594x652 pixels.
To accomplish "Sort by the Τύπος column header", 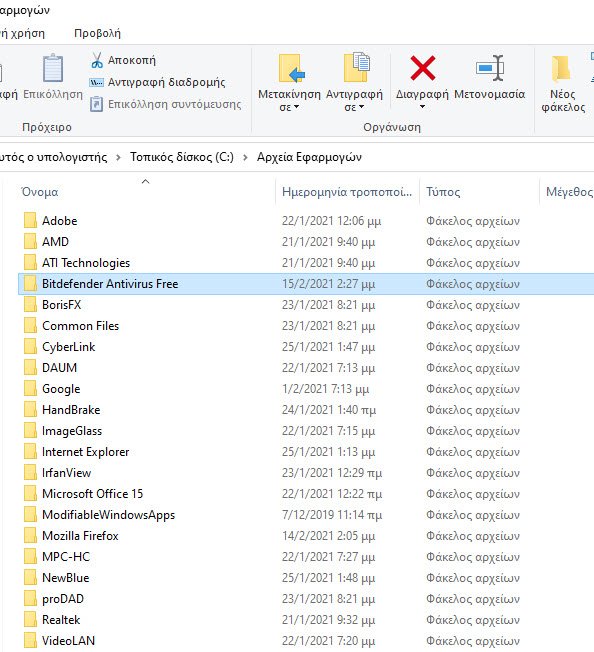I will click(x=443, y=192).
